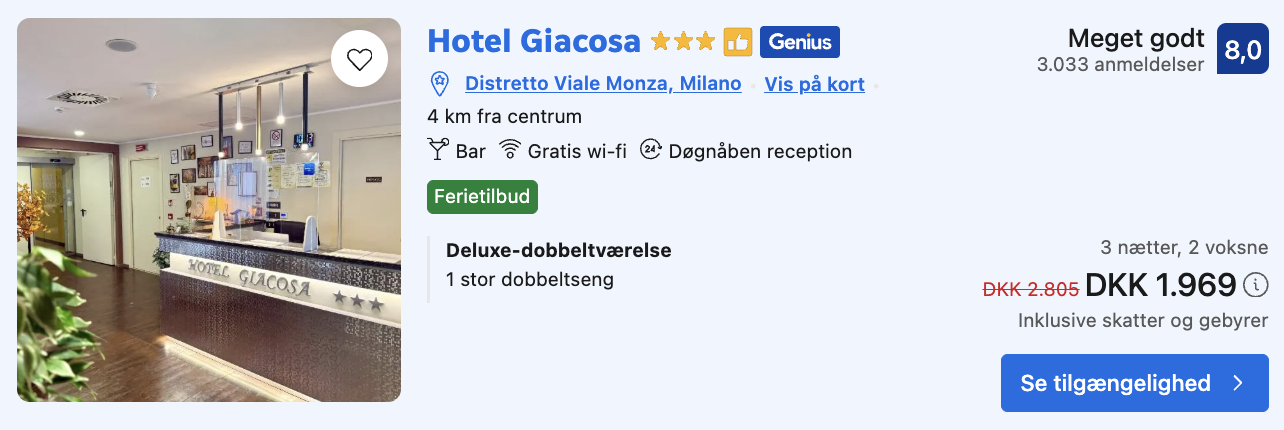Click the 8,0 review score badge
The width and height of the screenshot is (1284, 430).
1242,49
